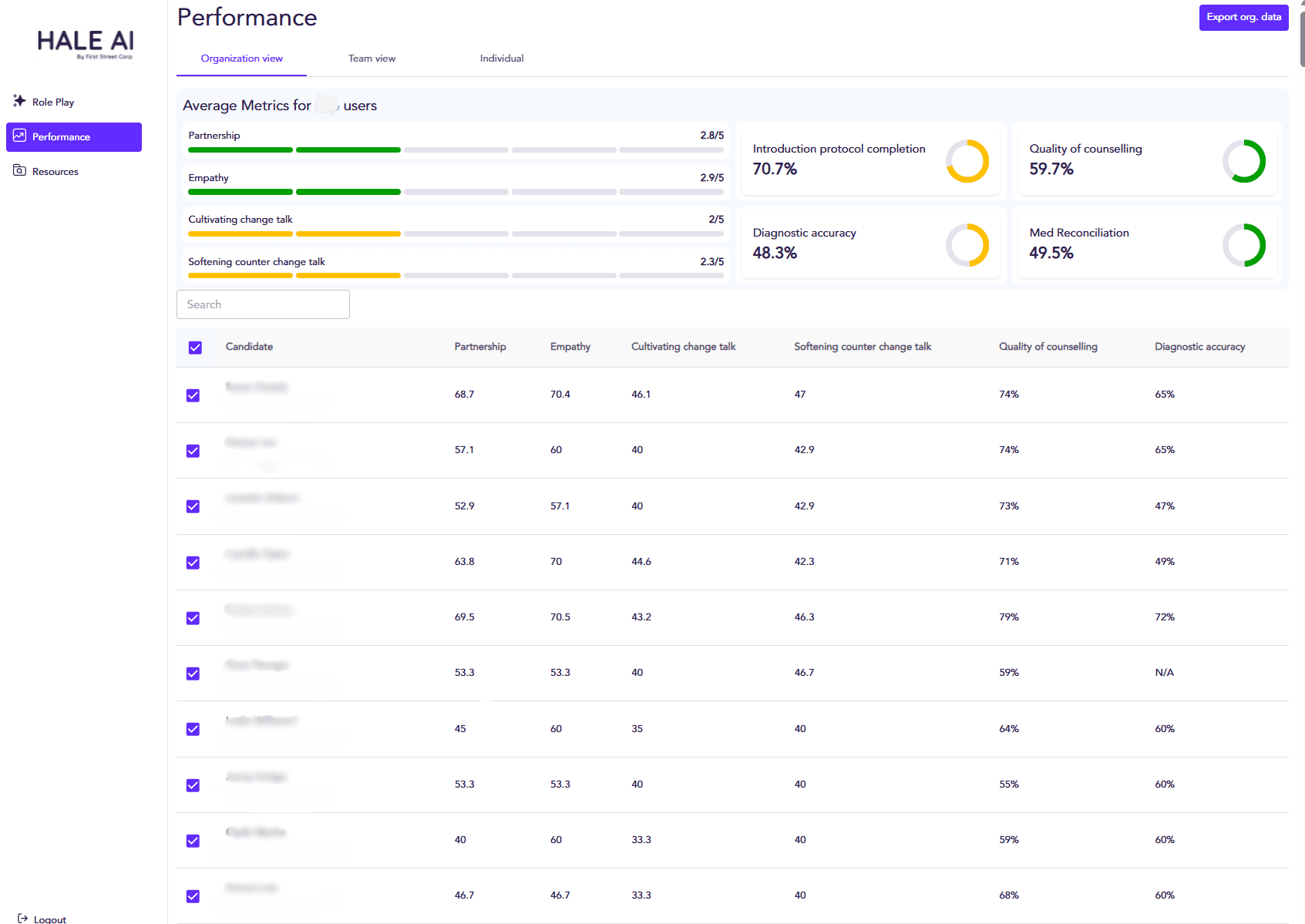Screen dimensions: 1305x924
Task: Click Introduction protocol completion donut chart
Action: [967, 161]
